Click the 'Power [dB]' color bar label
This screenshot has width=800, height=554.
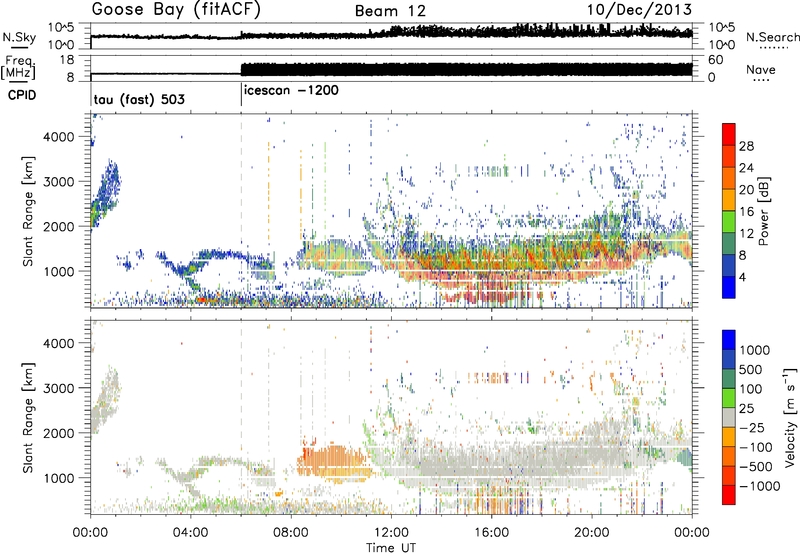pos(763,211)
